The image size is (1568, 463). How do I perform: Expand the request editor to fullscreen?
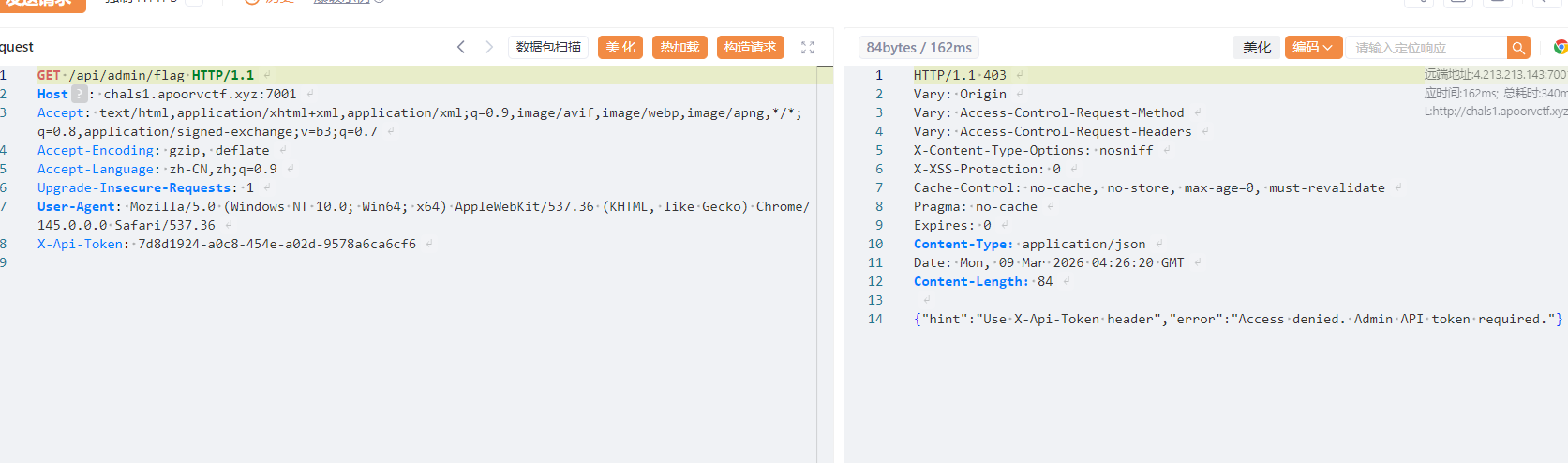tap(808, 47)
